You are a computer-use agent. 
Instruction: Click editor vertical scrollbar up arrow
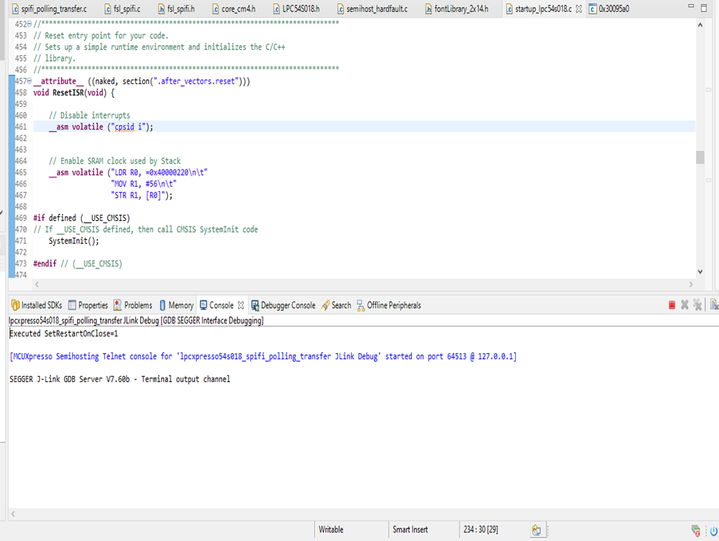(x=700, y=25)
